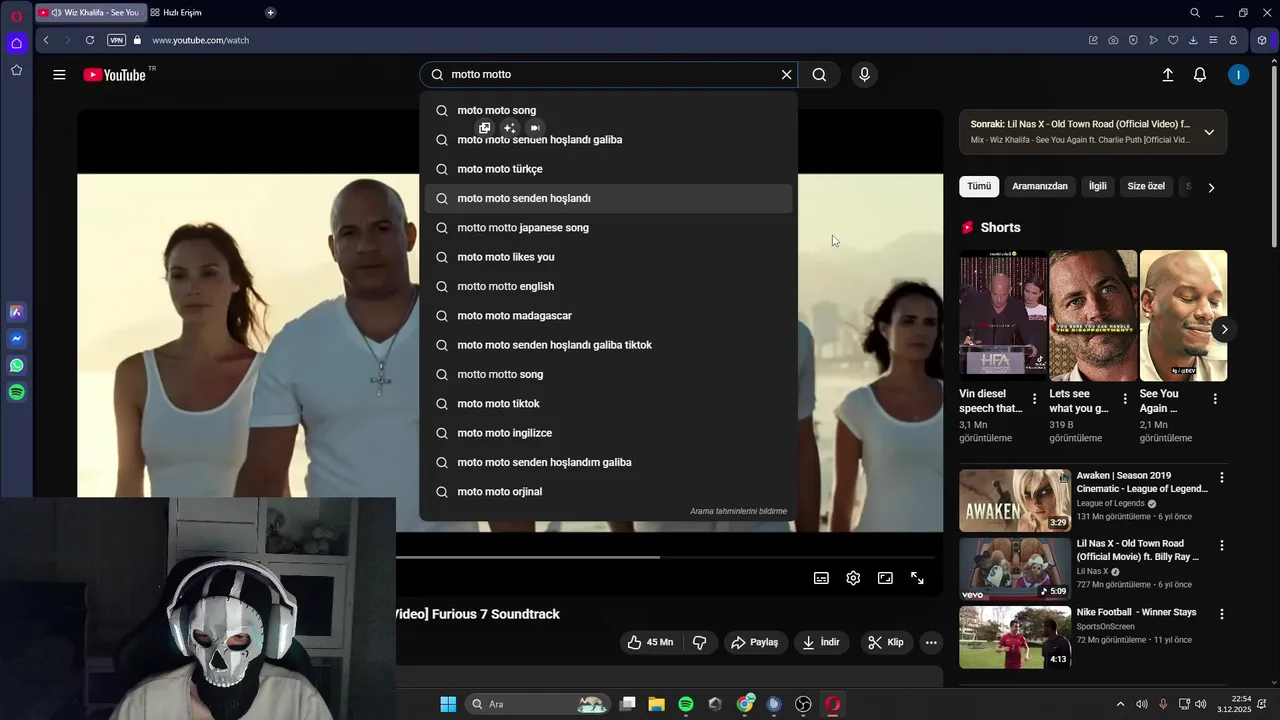Choose suggestion moto moto song
Screen dimensions: 1280x720
(x=608, y=110)
